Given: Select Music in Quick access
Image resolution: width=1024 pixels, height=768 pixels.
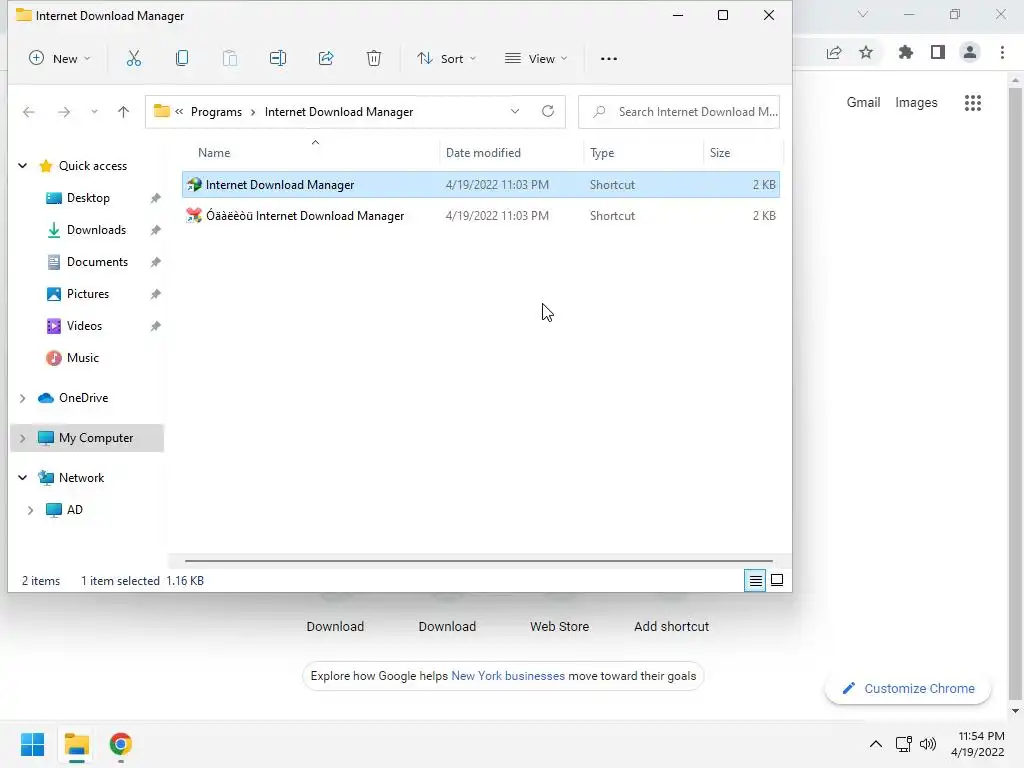Looking at the screenshot, I should tap(82, 358).
